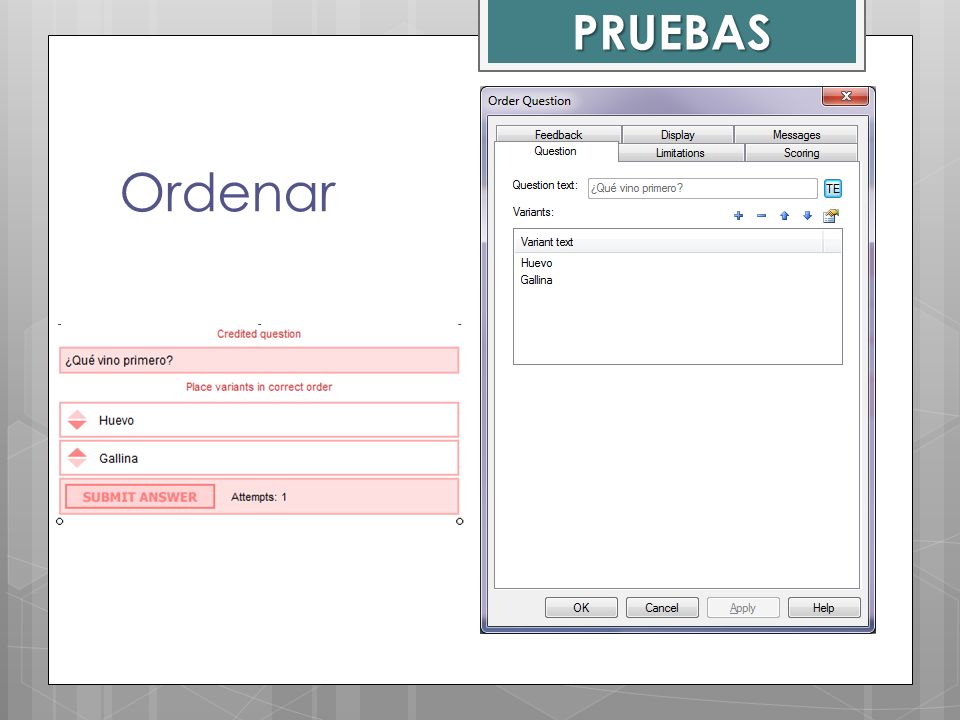Click the reorder arrows beside Gallina
Viewport: 960px width, 720px height.
77,458
